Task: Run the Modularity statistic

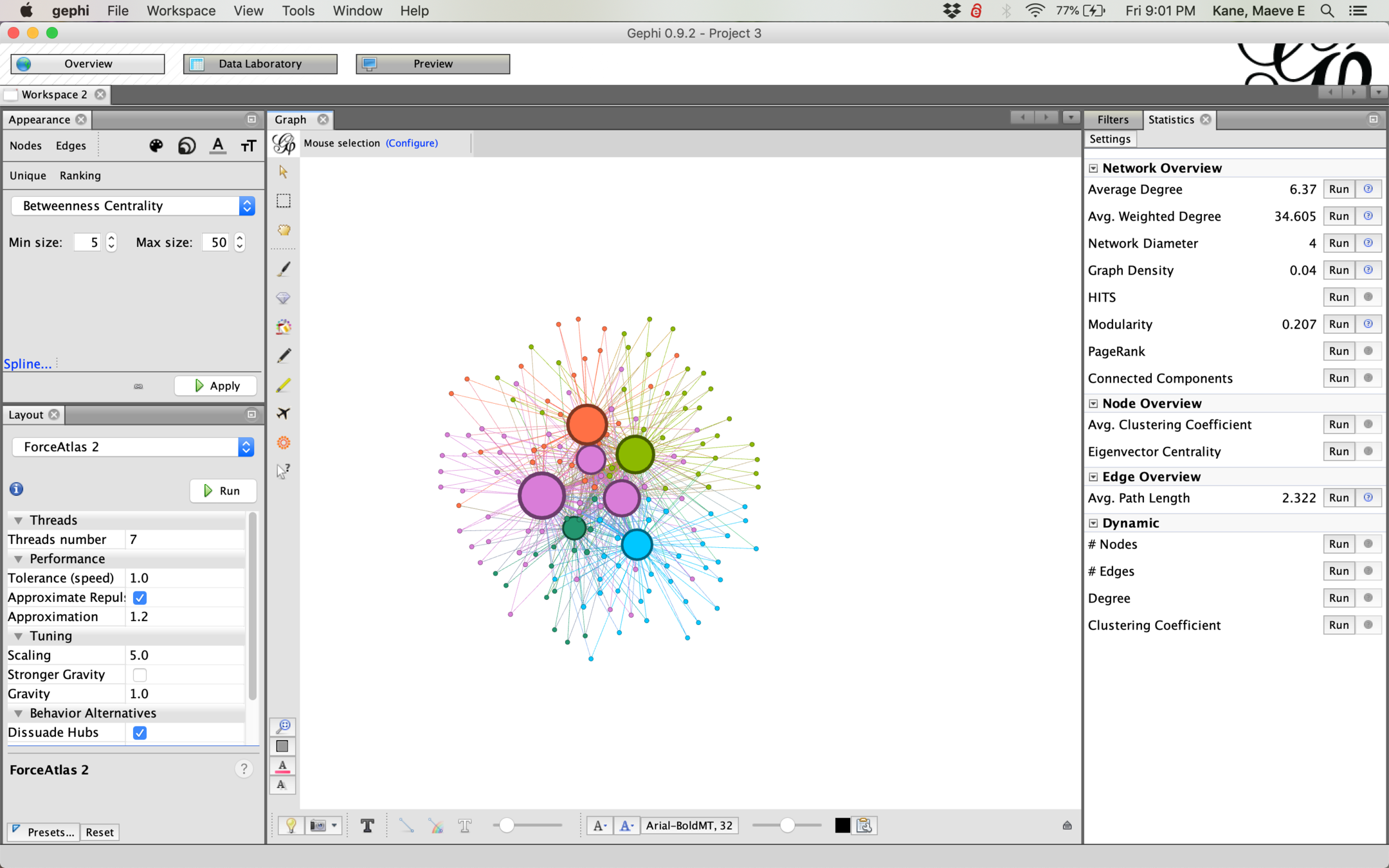Action: [1338, 324]
